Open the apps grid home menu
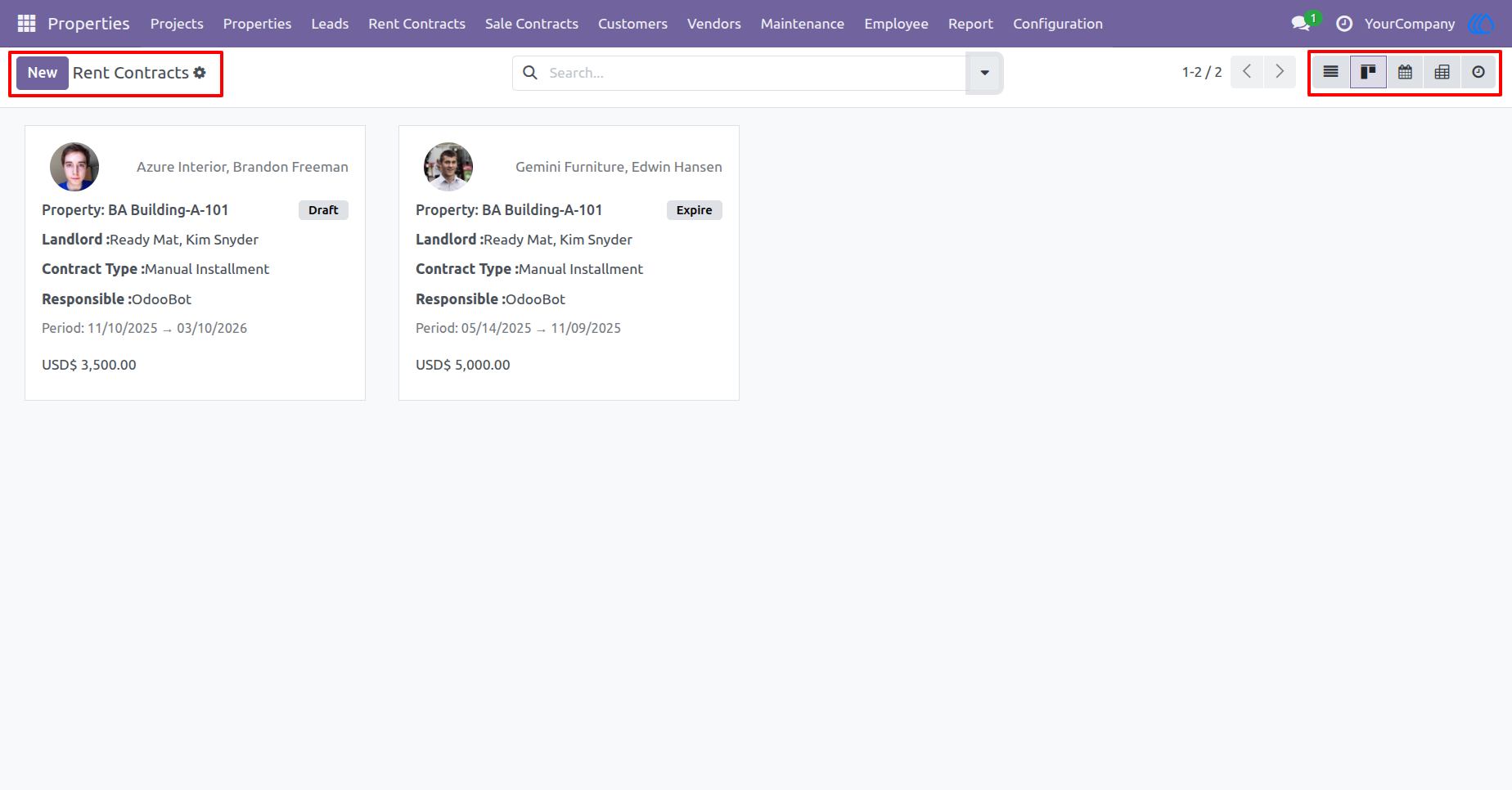Image resolution: width=1512 pixels, height=790 pixels. [x=26, y=24]
